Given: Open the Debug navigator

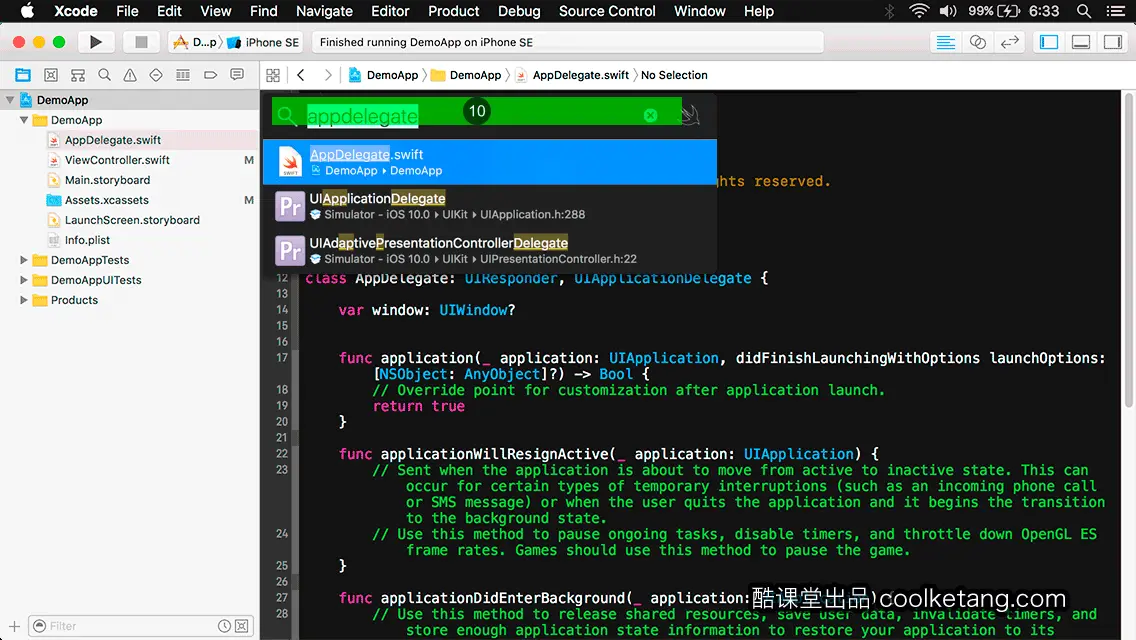Looking at the screenshot, I should point(183,75).
